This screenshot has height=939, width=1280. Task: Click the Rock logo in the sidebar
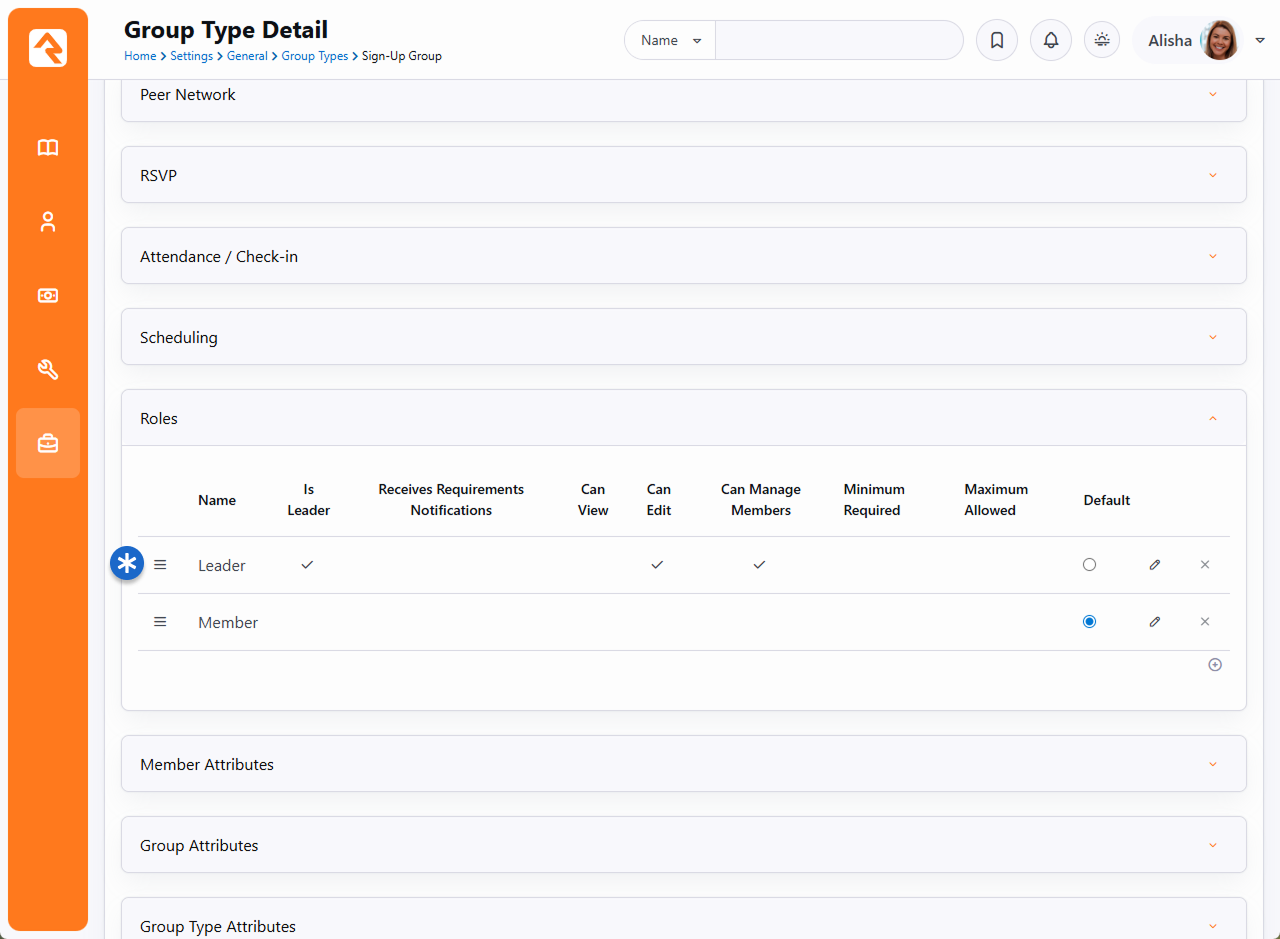click(48, 48)
